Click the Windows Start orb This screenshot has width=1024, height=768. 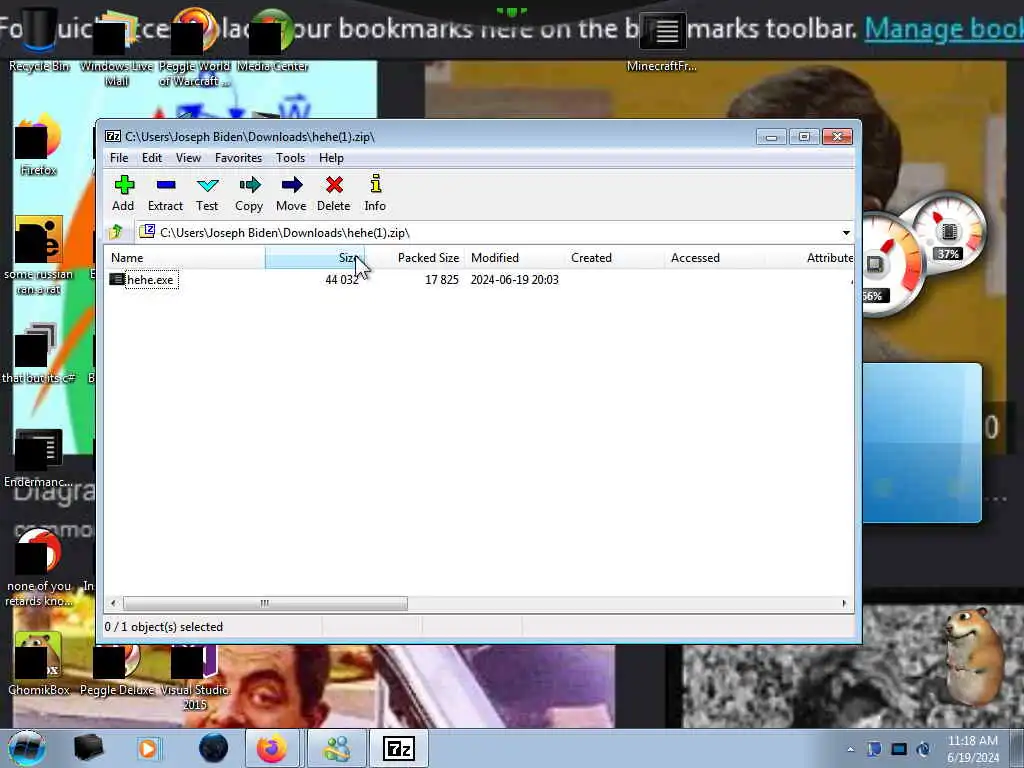pos(26,748)
